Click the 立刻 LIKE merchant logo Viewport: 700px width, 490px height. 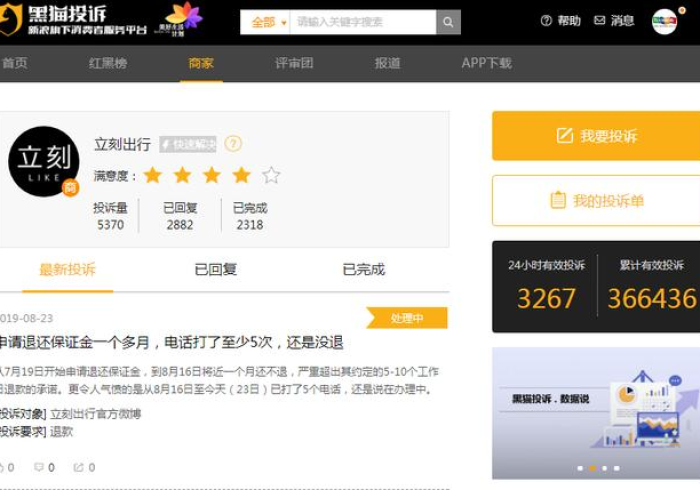(43, 161)
